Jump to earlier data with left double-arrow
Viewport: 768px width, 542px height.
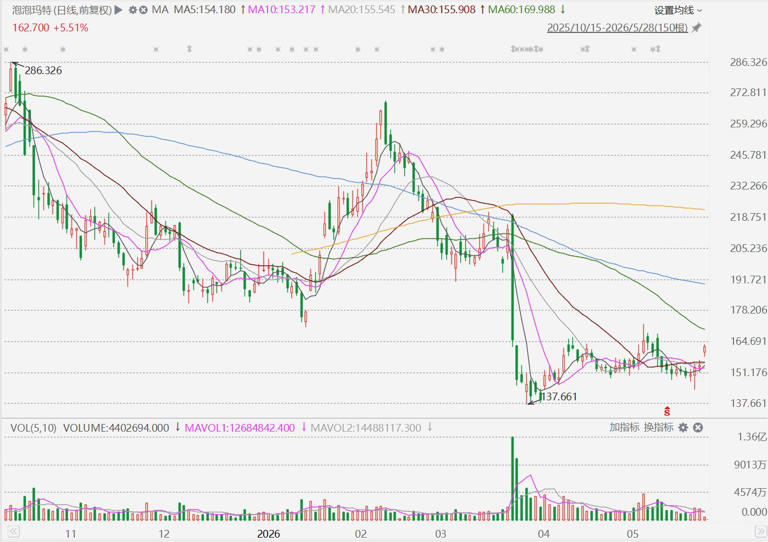13,532
